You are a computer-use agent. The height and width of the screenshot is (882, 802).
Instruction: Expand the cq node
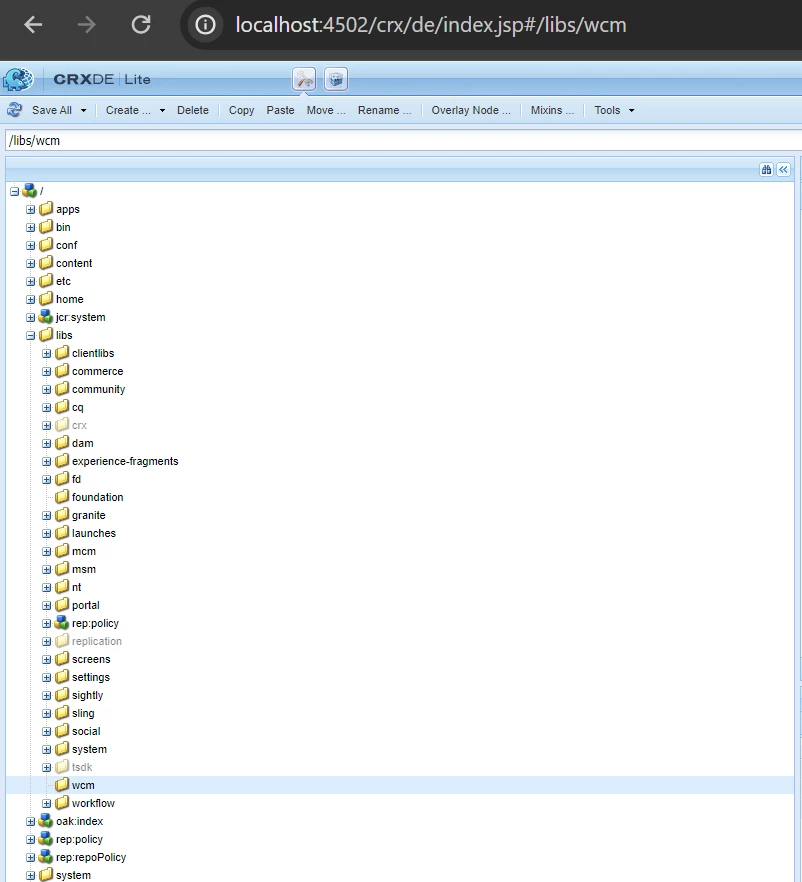point(46,407)
